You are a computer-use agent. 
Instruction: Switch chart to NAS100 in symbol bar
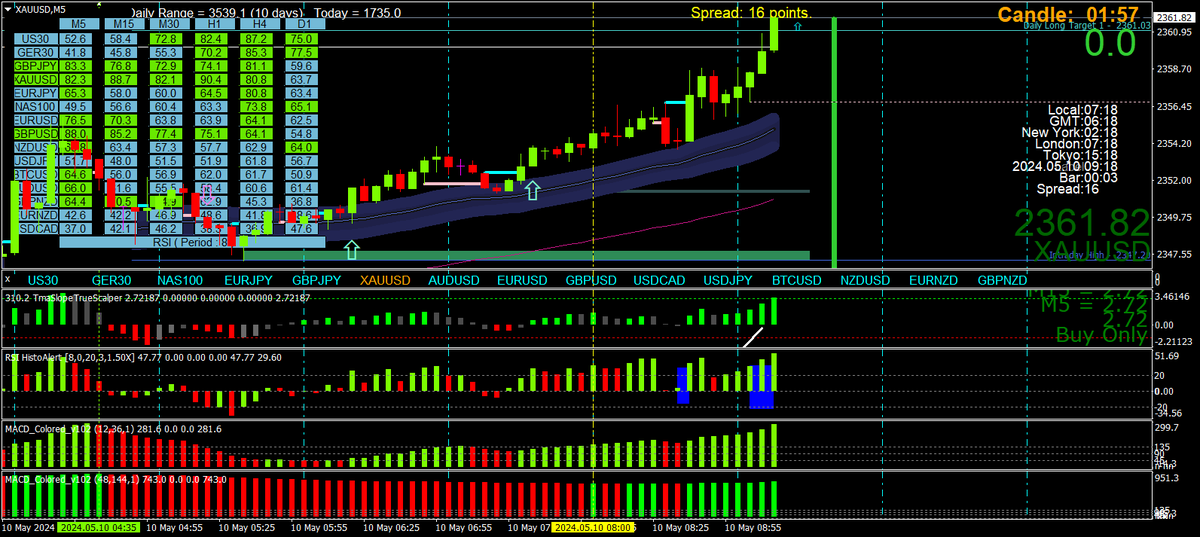[181, 281]
